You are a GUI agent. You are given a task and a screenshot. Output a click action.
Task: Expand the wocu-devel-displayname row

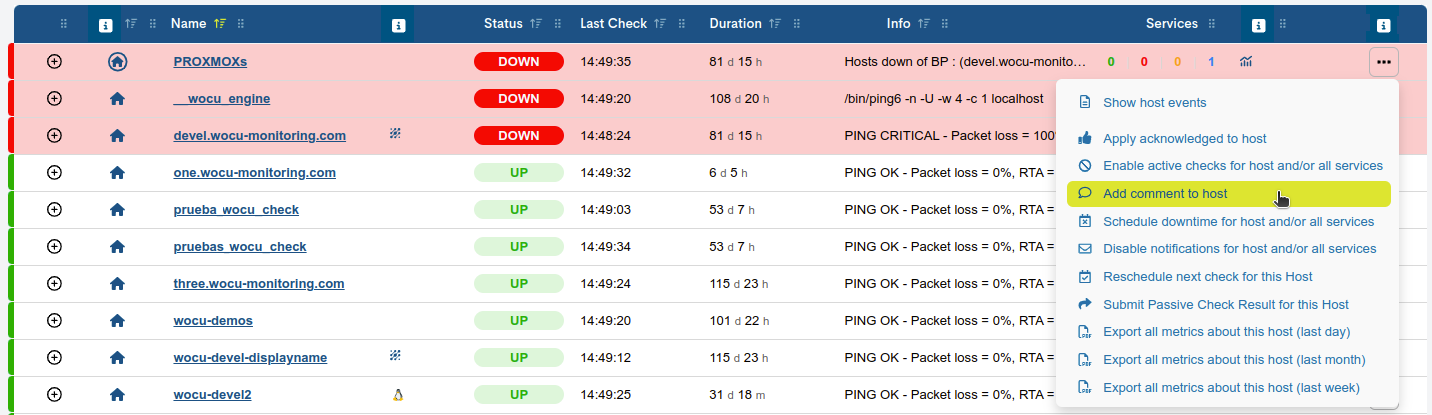coord(55,357)
